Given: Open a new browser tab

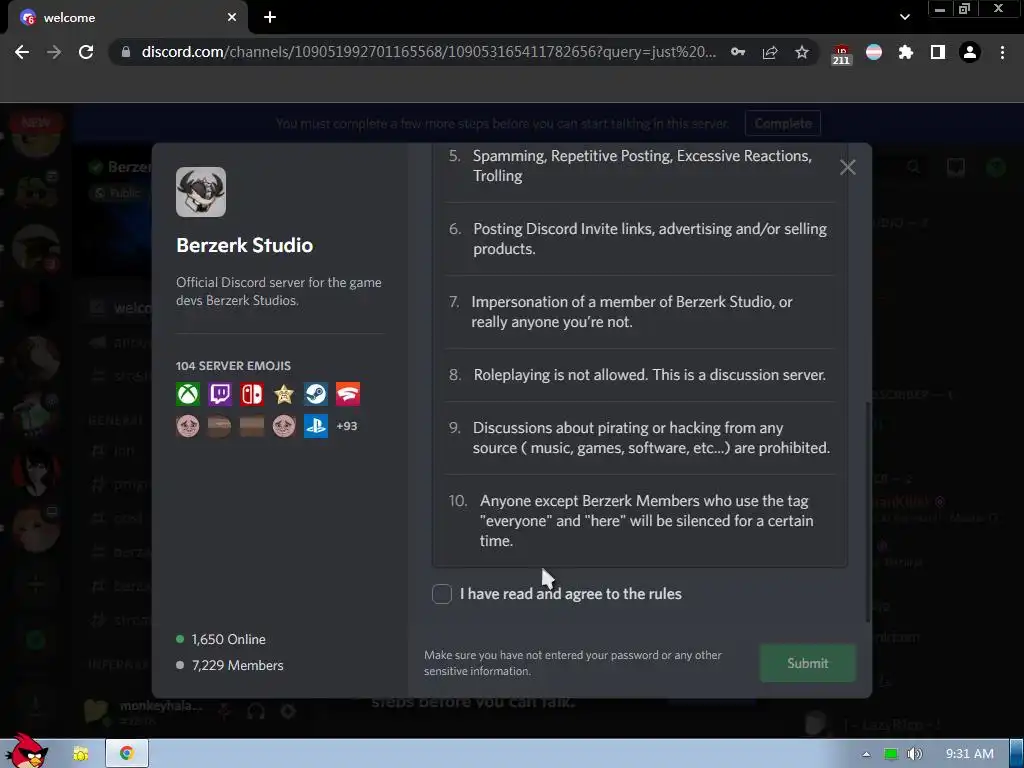Looking at the screenshot, I should click(270, 17).
